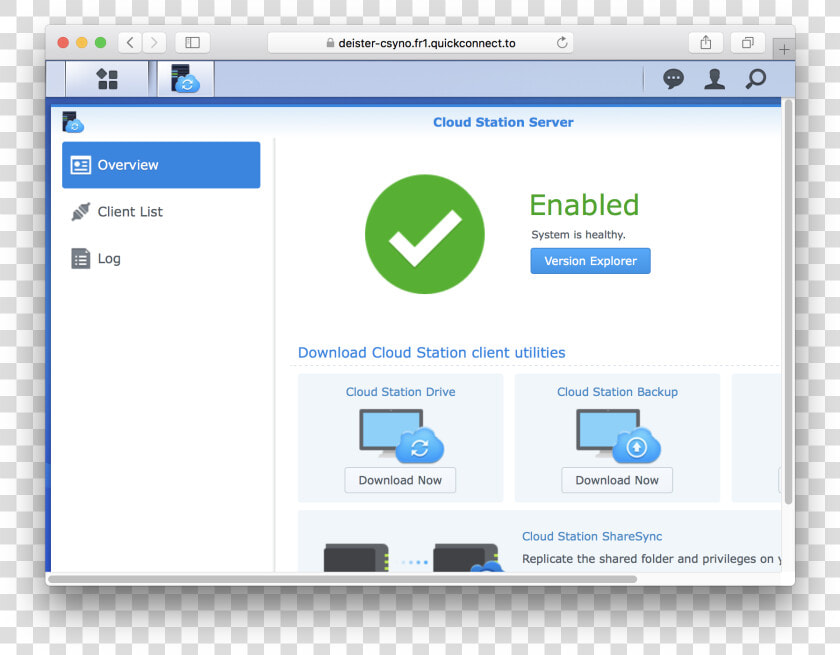Open the Client List section

[161, 212]
